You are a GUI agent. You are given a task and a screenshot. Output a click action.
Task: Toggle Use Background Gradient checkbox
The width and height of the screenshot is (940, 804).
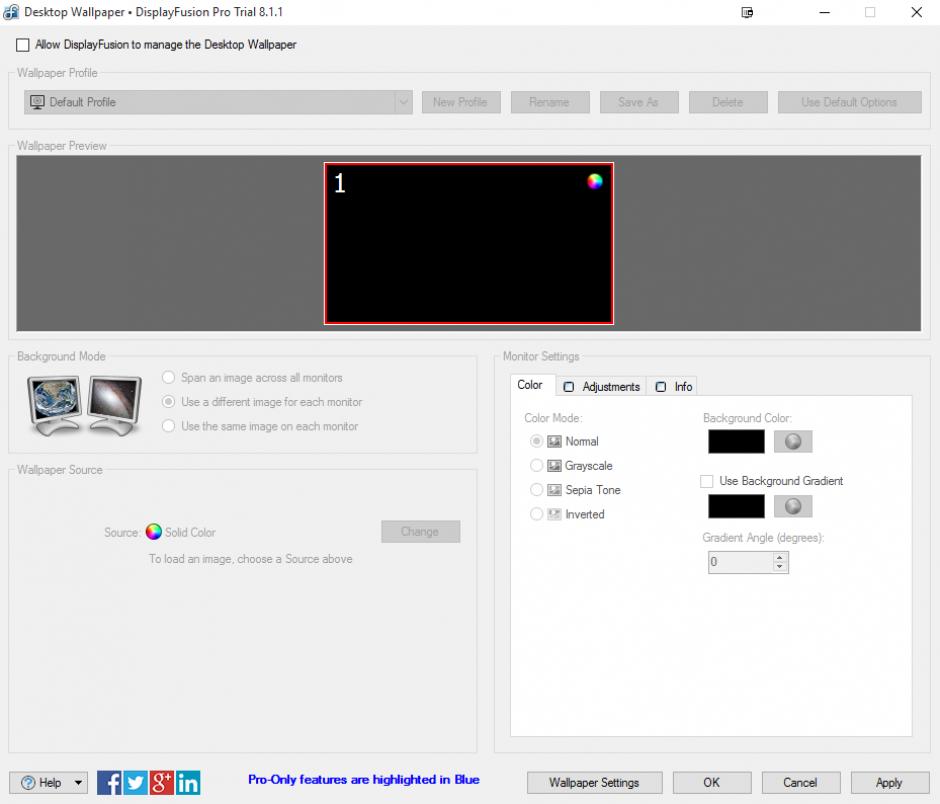point(708,481)
